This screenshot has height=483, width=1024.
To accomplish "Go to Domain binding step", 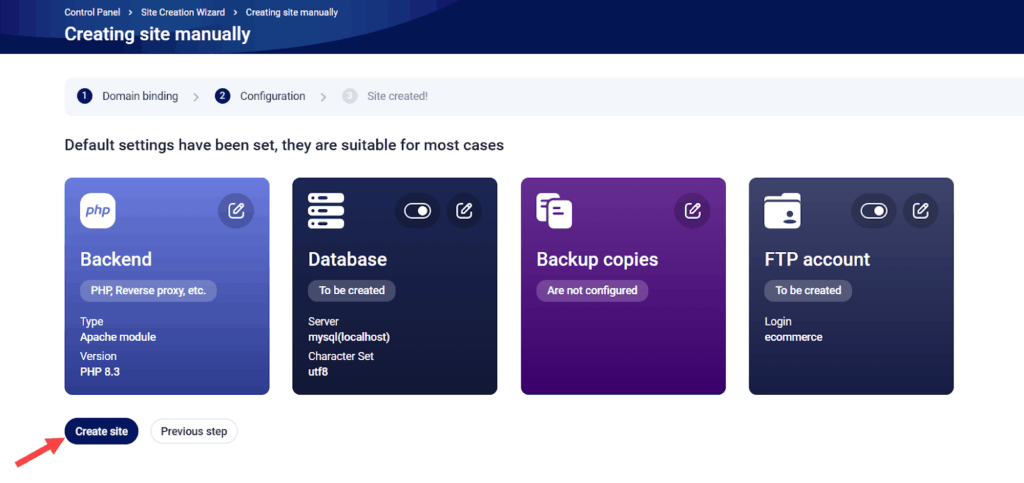I will pos(128,96).
